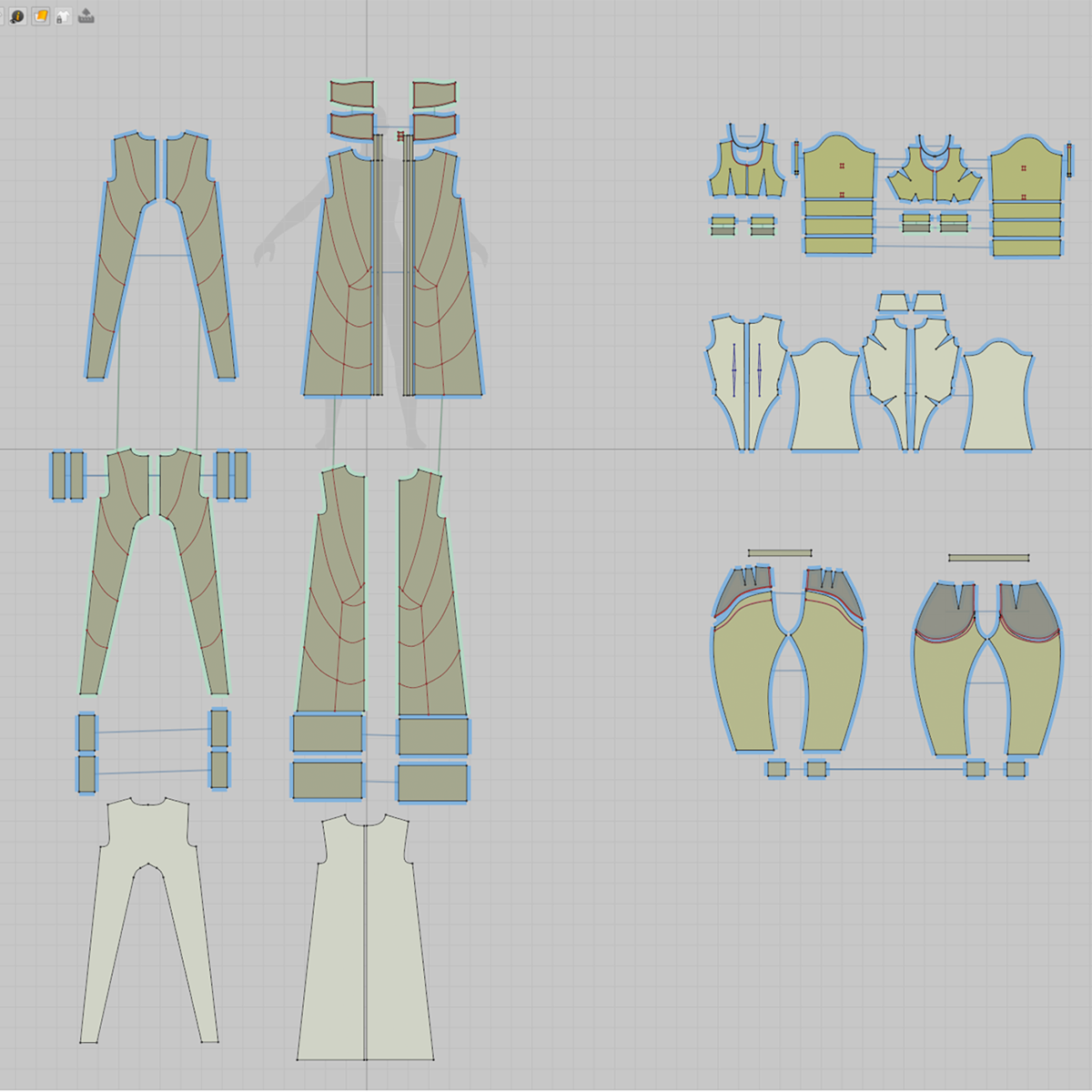Click the leftmost small square piece below the pants

(775, 769)
